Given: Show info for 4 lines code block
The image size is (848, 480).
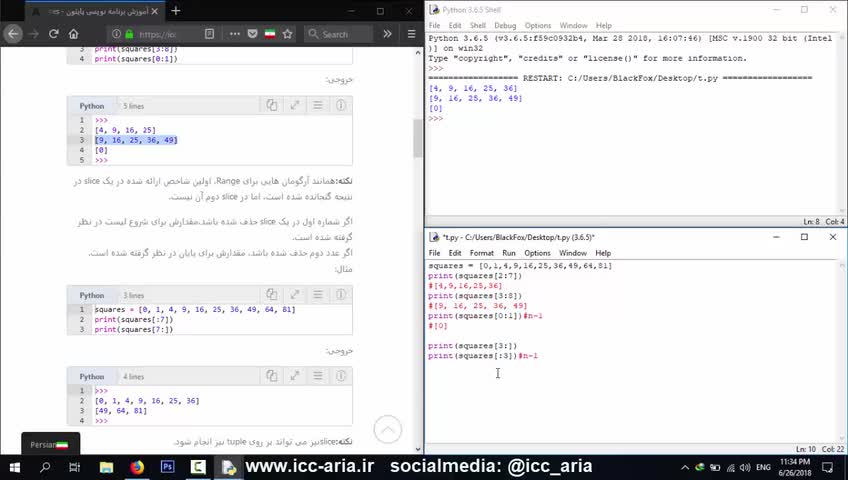Looking at the screenshot, I should pyautogui.click(x=341, y=376).
